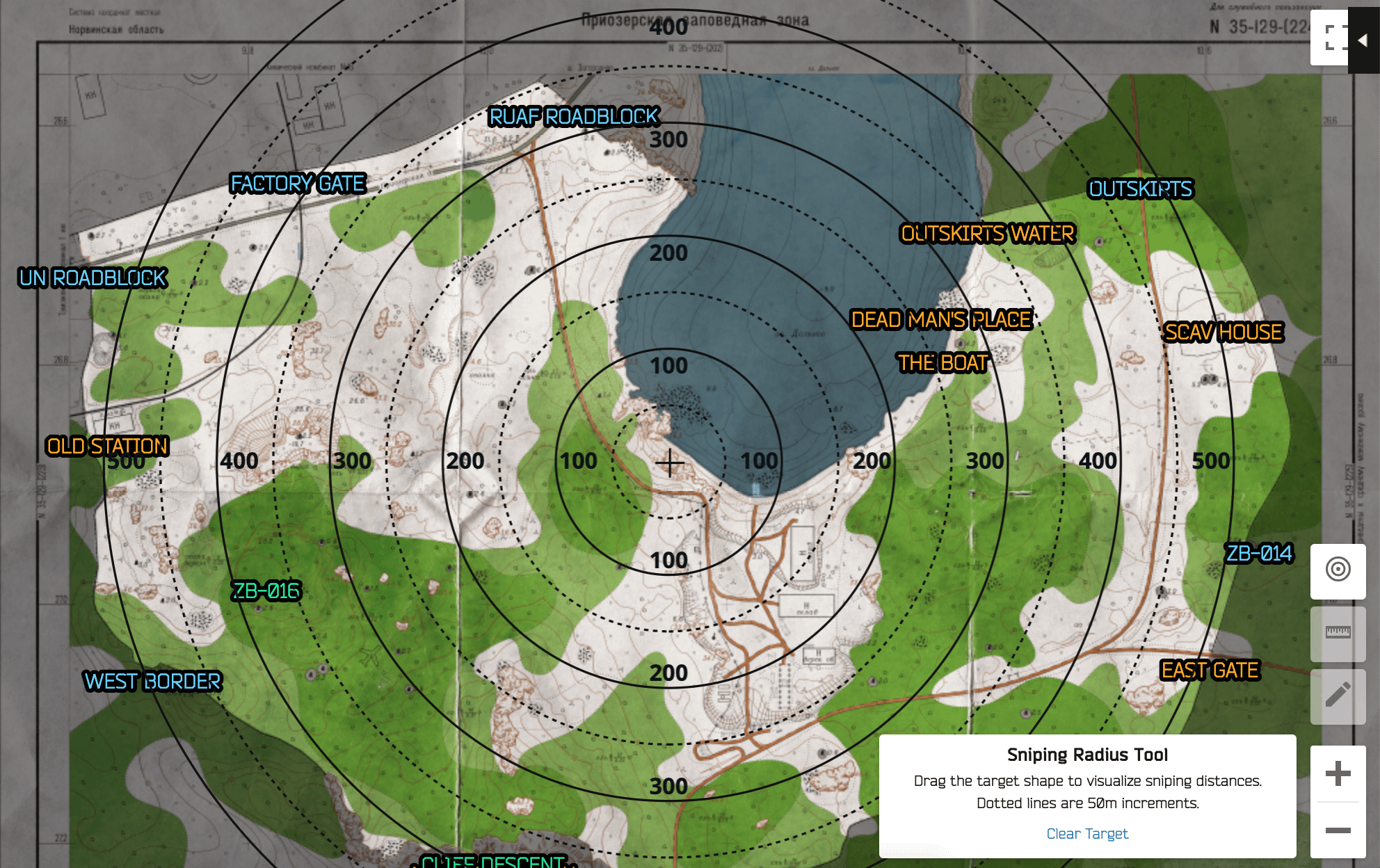Click the OUTSKIRTS WATER extract label
This screenshot has height=868, width=1380.
tap(988, 234)
